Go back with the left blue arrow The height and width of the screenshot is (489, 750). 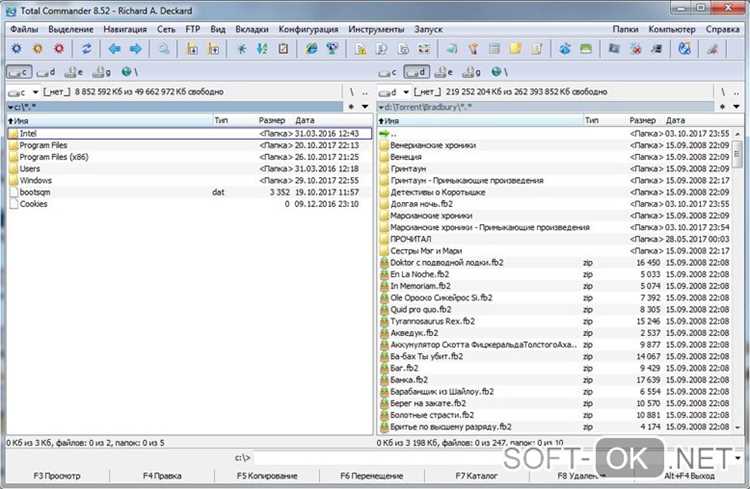(x=114, y=48)
